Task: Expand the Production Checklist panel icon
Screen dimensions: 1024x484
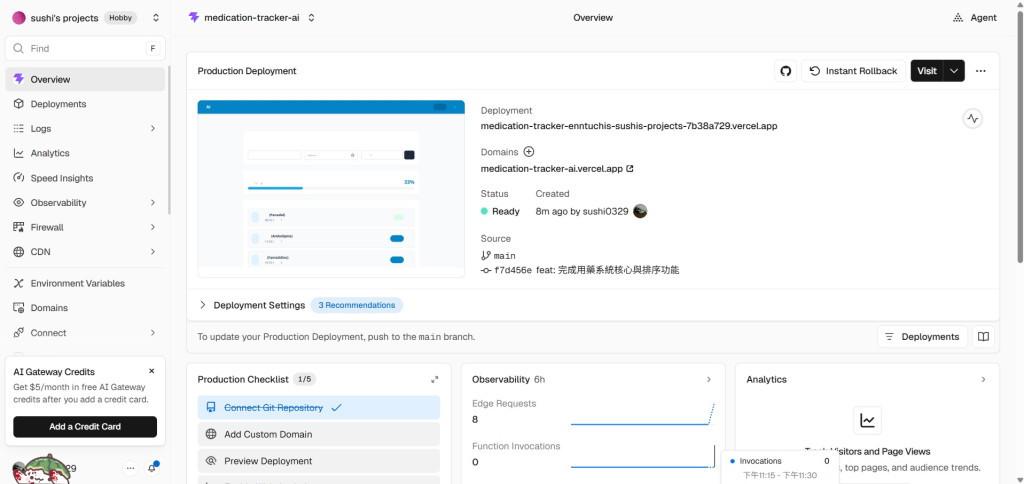Action: [435, 379]
